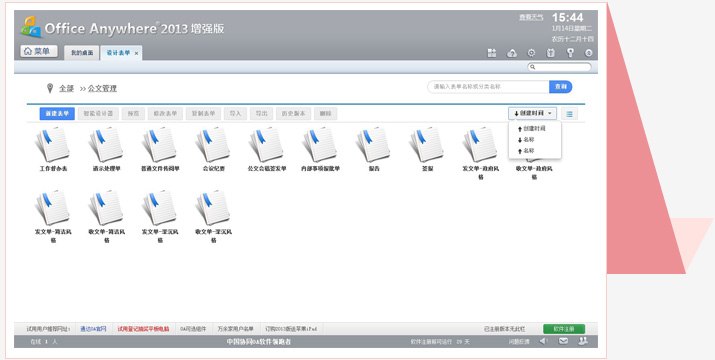Select the 请示处理单 form icon

106,145
